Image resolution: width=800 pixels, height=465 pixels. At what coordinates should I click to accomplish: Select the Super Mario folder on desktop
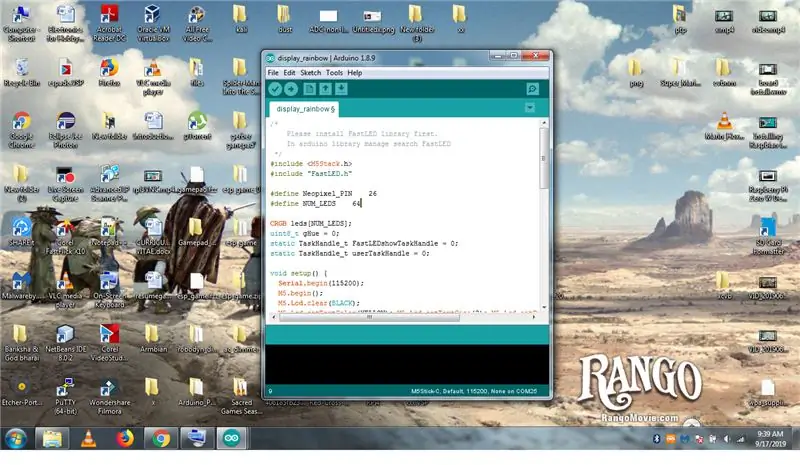coord(680,72)
